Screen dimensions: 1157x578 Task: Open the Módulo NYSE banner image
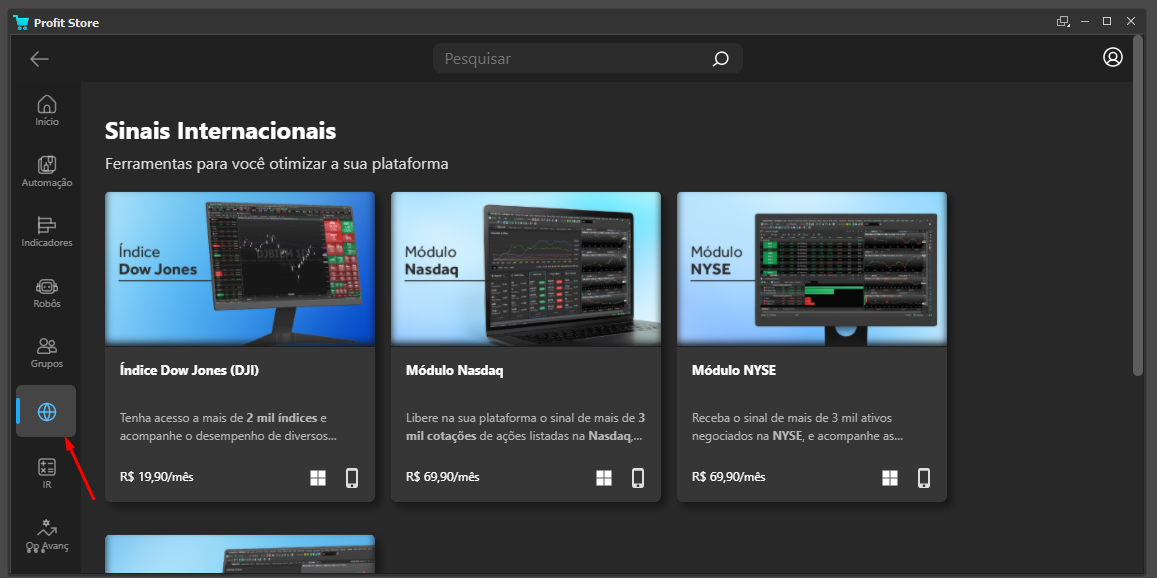tap(812, 269)
